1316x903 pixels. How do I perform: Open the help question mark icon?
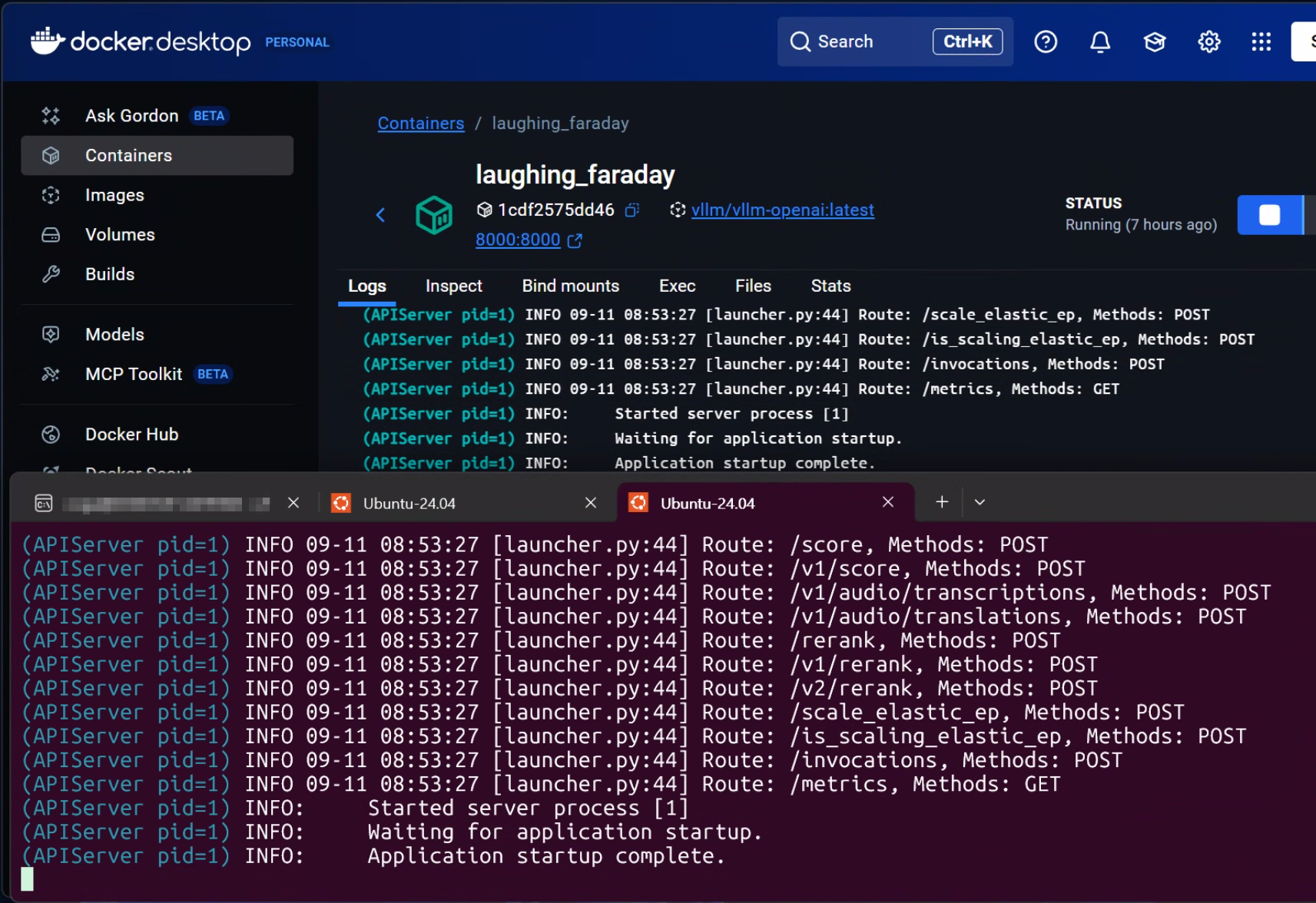coord(1046,41)
